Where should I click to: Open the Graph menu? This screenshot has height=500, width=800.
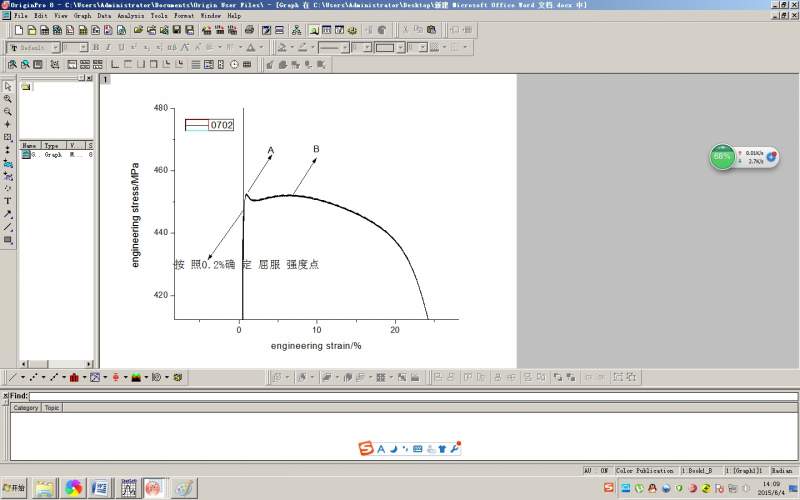[x=82, y=16]
